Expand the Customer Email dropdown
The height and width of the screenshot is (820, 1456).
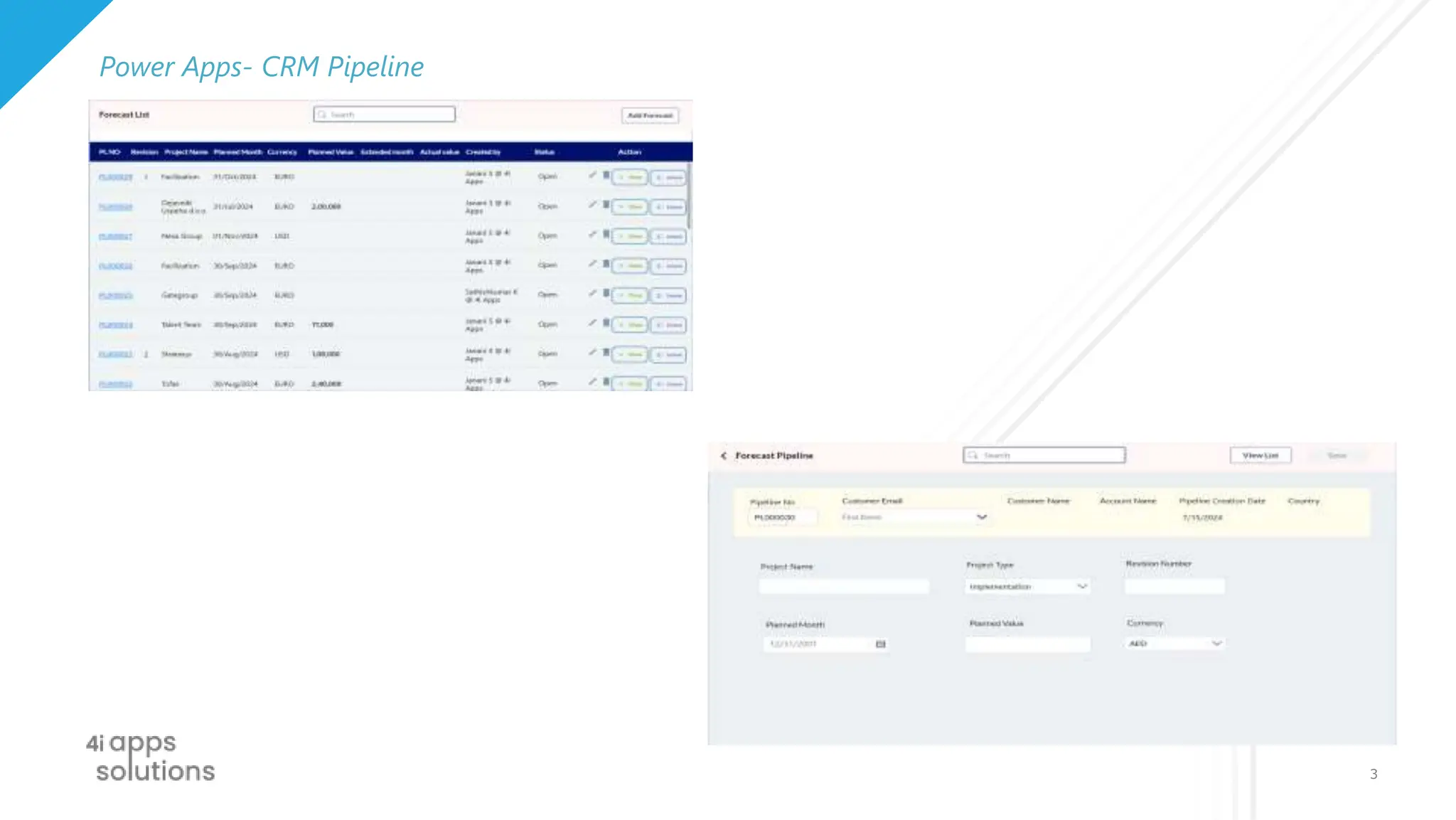(x=982, y=517)
